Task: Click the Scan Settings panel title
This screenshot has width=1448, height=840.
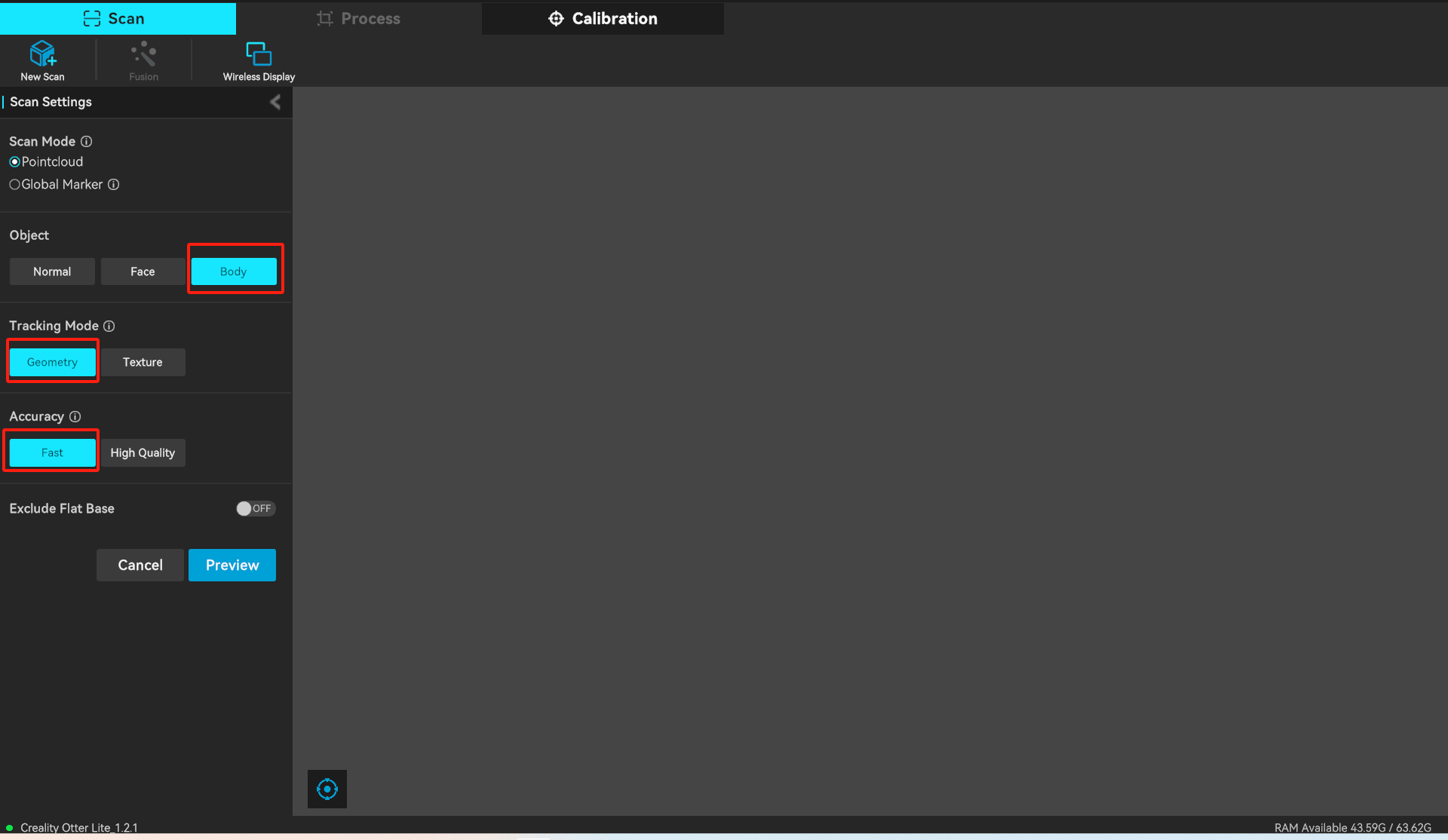Action: [x=51, y=102]
